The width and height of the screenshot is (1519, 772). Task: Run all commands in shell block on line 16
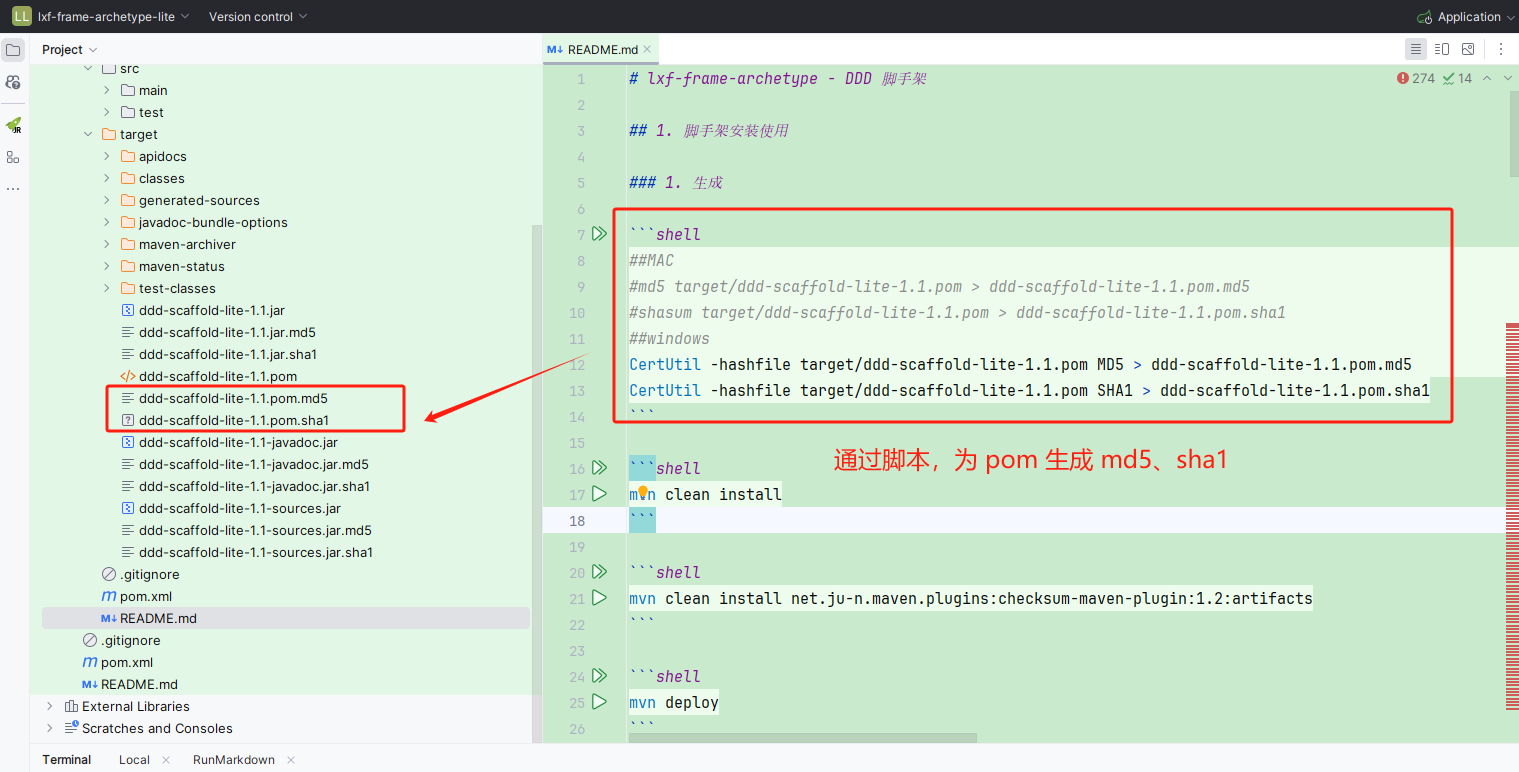click(599, 468)
